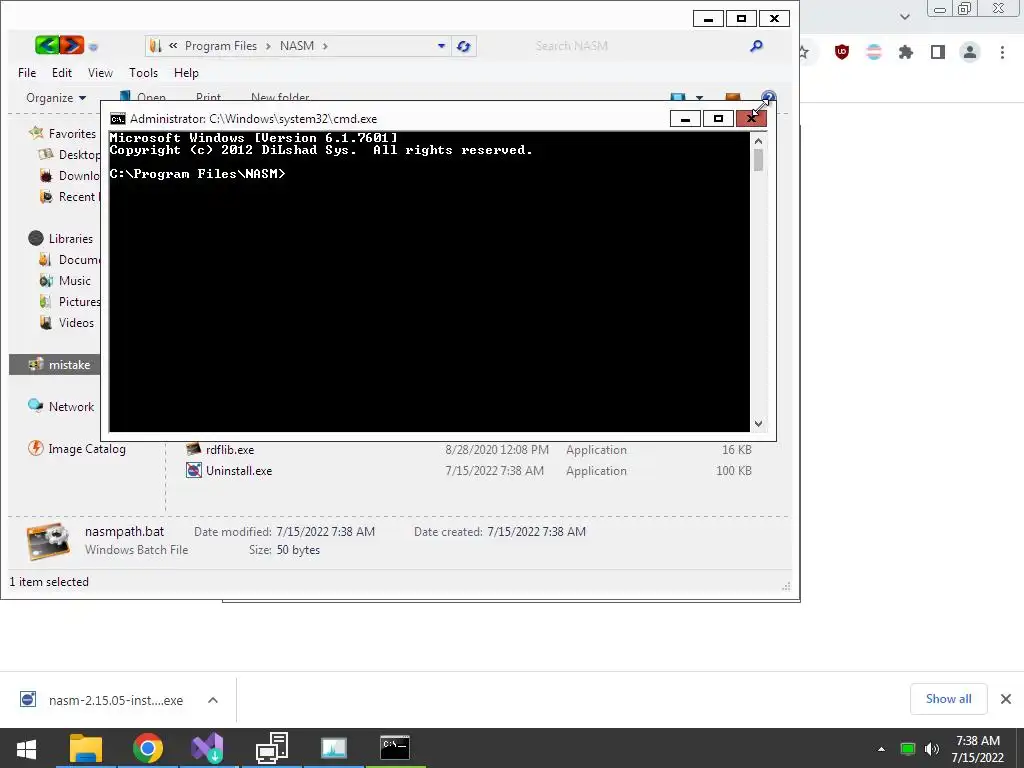Screen dimensions: 1024x768
Task: Expand the address bar history dropdown
Action: (x=441, y=46)
